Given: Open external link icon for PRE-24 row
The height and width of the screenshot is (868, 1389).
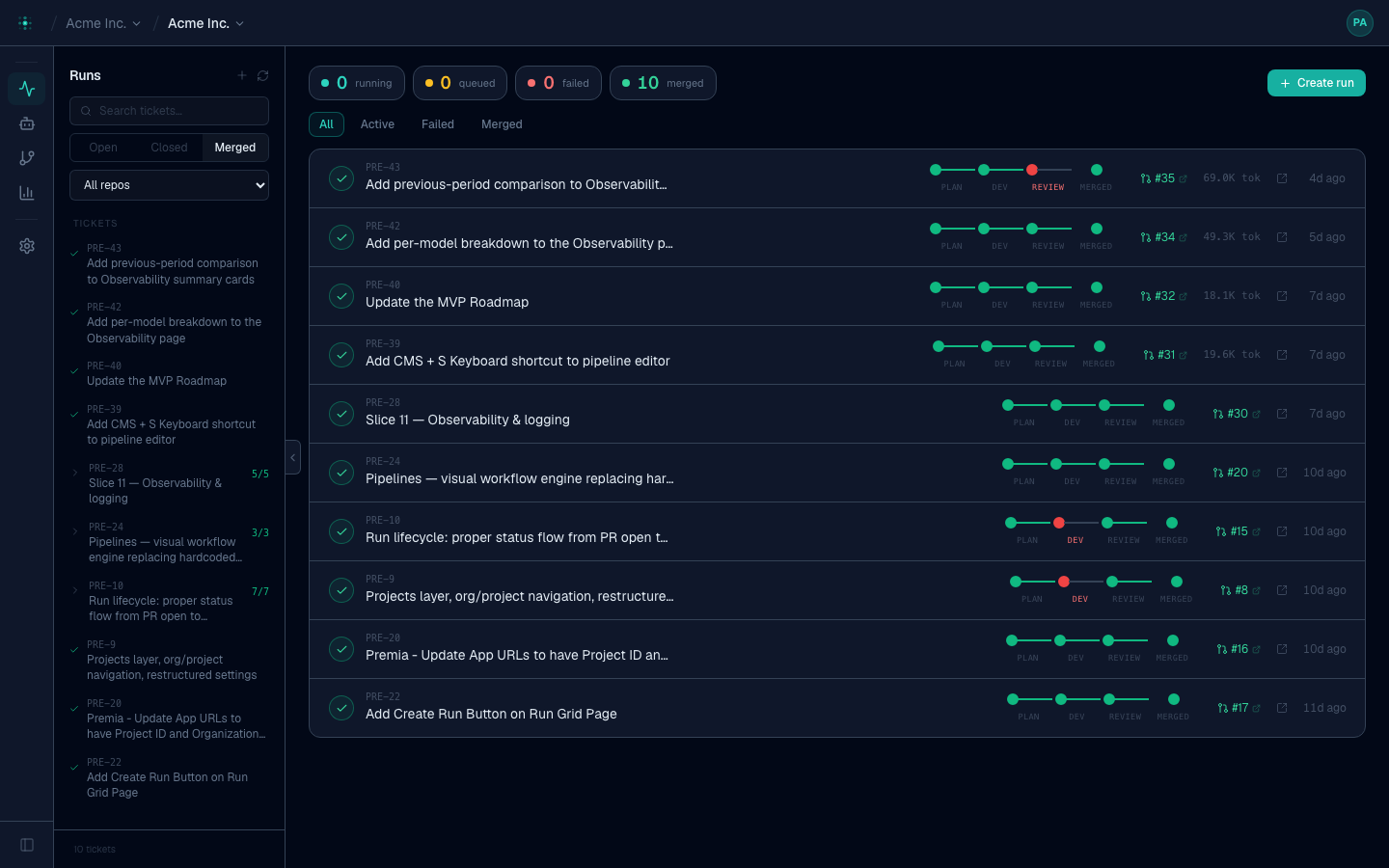Looking at the screenshot, I should pos(1282,473).
